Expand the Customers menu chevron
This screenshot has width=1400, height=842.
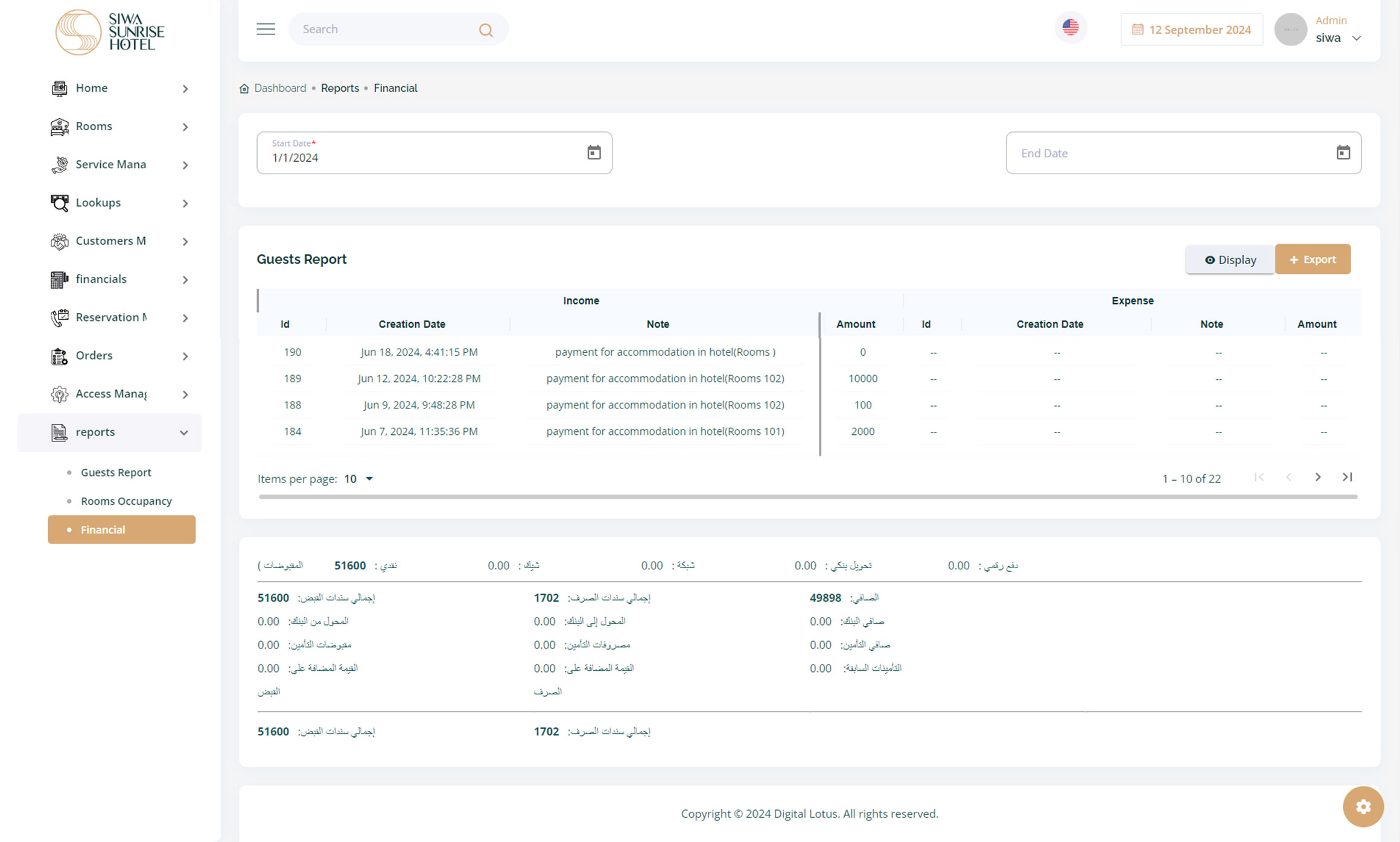(185, 241)
